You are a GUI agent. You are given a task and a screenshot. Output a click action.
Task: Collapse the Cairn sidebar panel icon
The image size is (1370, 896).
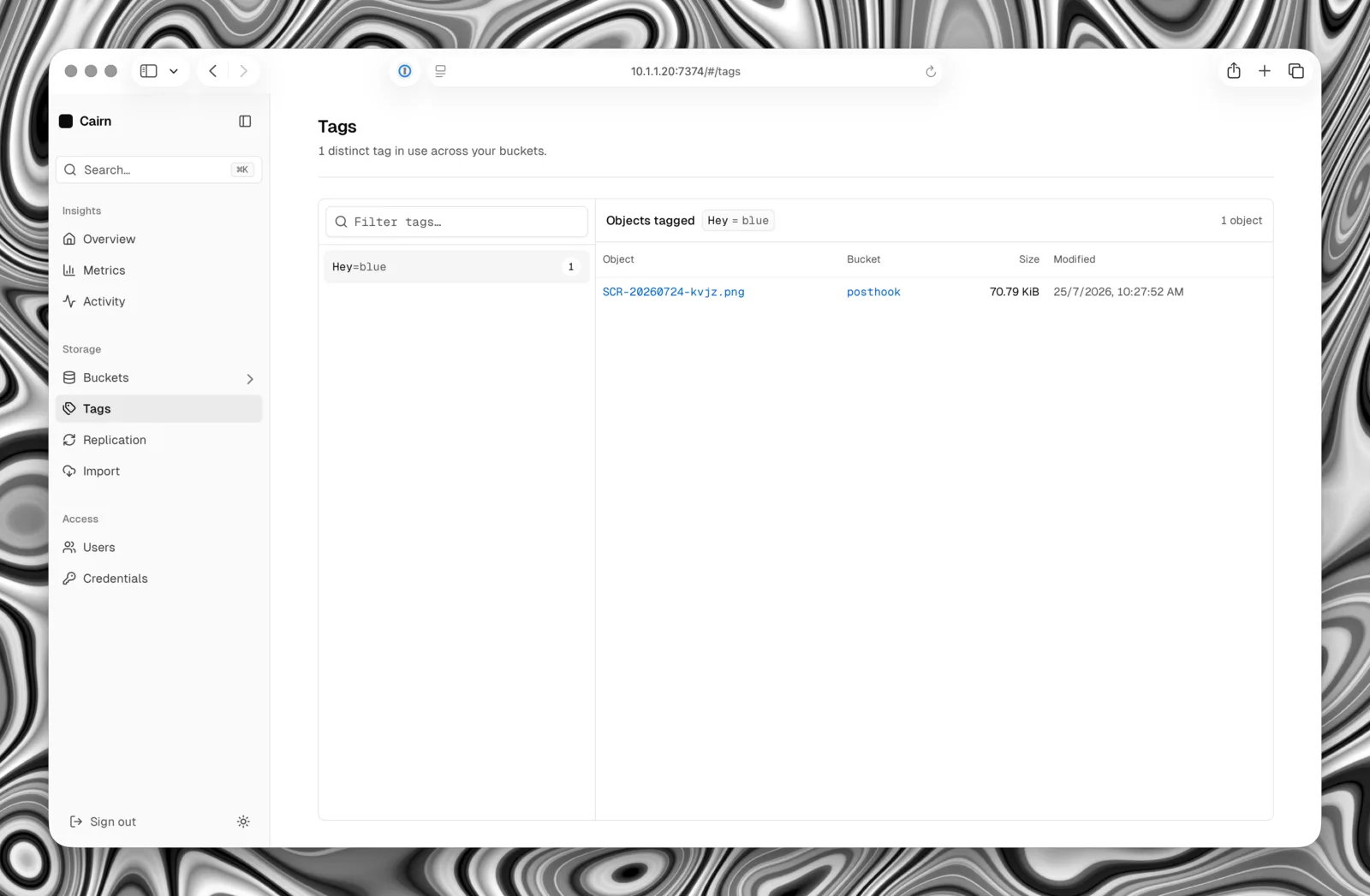[x=245, y=122]
